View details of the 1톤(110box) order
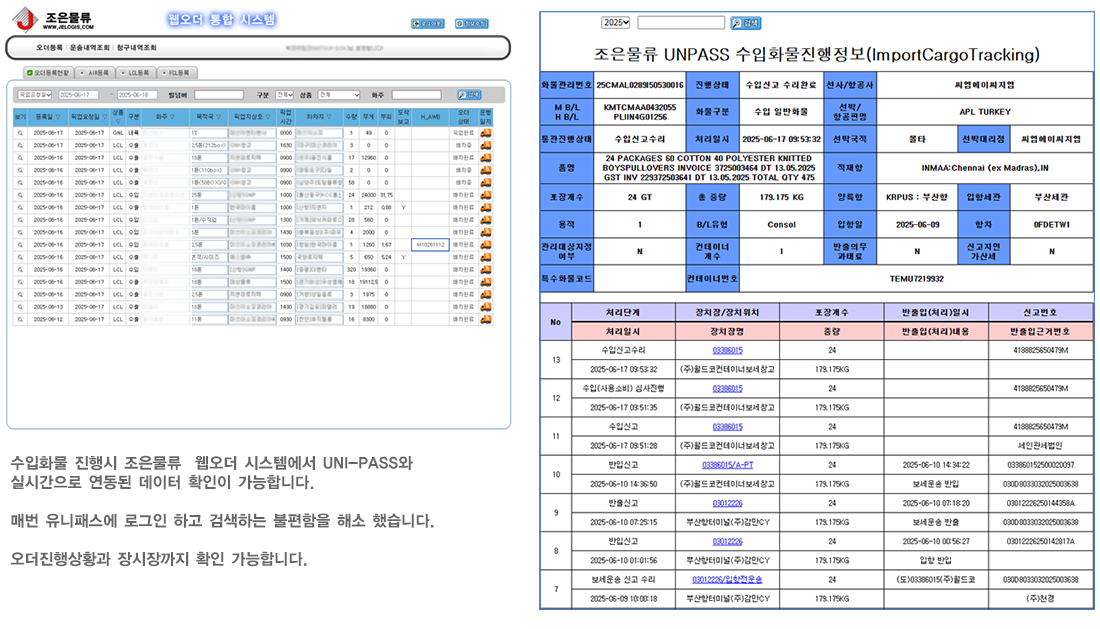Viewport: 1100px width, 629px height. 20,170
